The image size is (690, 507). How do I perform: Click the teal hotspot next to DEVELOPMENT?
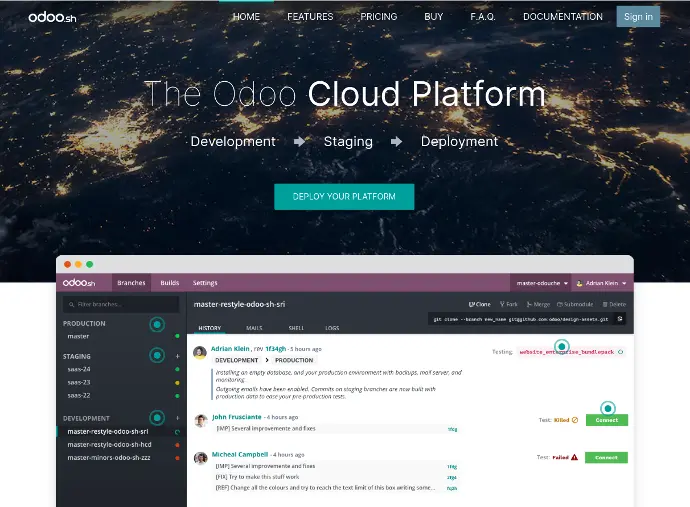pyautogui.click(x=157, y=418)
